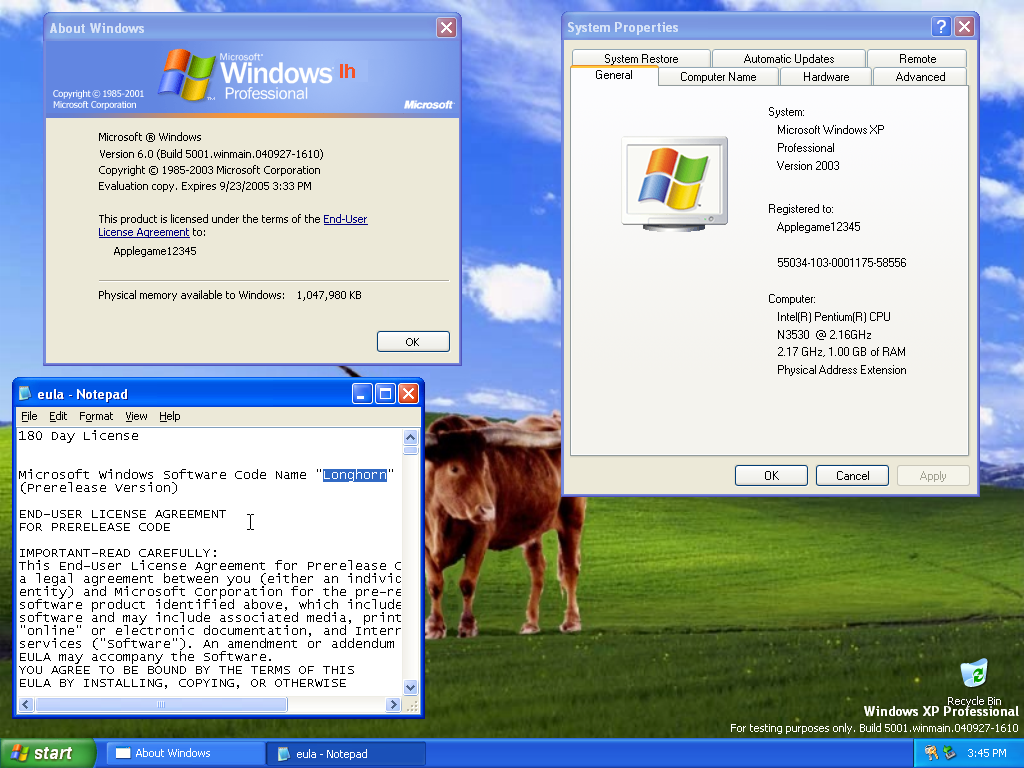Click the Notepad icon in eula title bar
The image size is (1024, 768).
[x=25, y=393]
